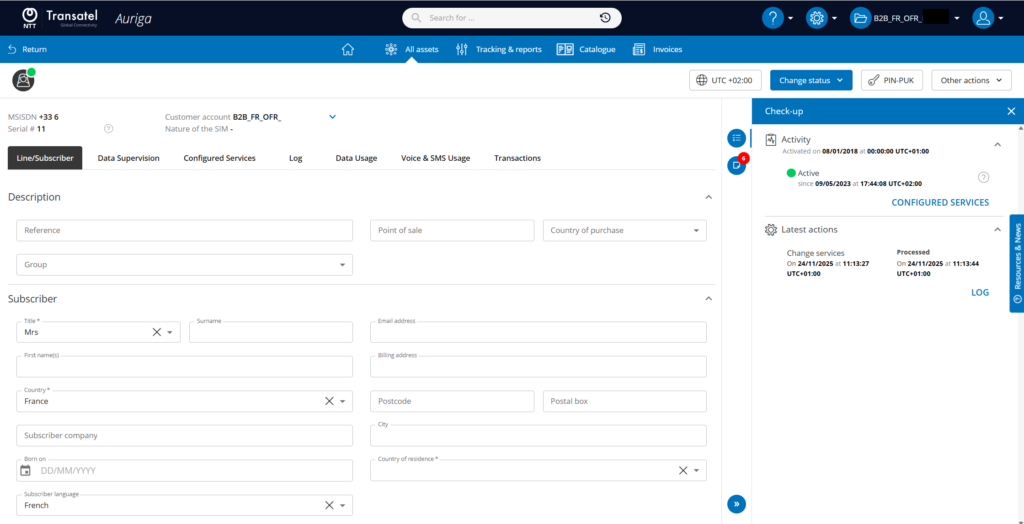This screenshot has height=524, width=1024.
Task: Click the subscriber avatar status icon
Action: point(23,80)
